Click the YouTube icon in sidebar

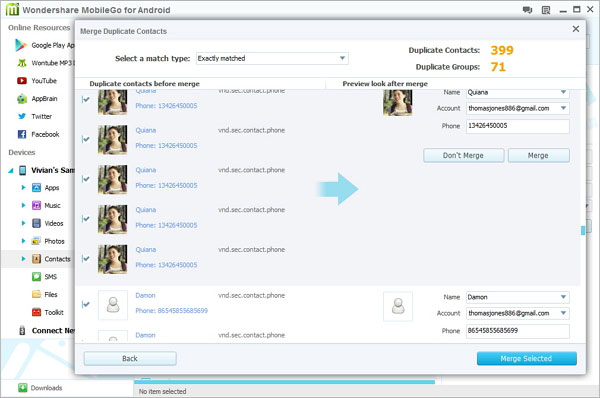coord(22,80)
